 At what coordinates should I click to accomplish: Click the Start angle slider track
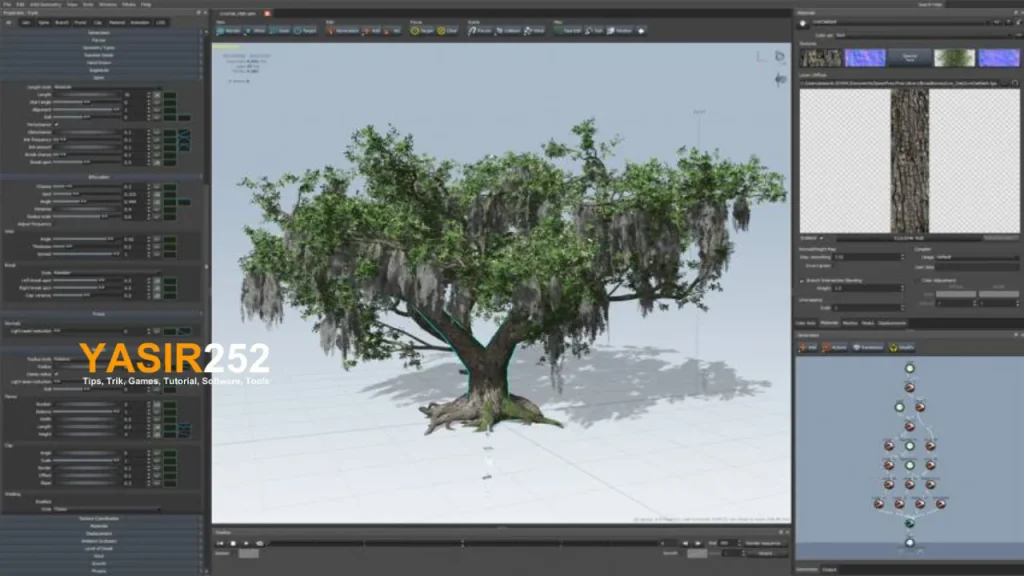87,102
